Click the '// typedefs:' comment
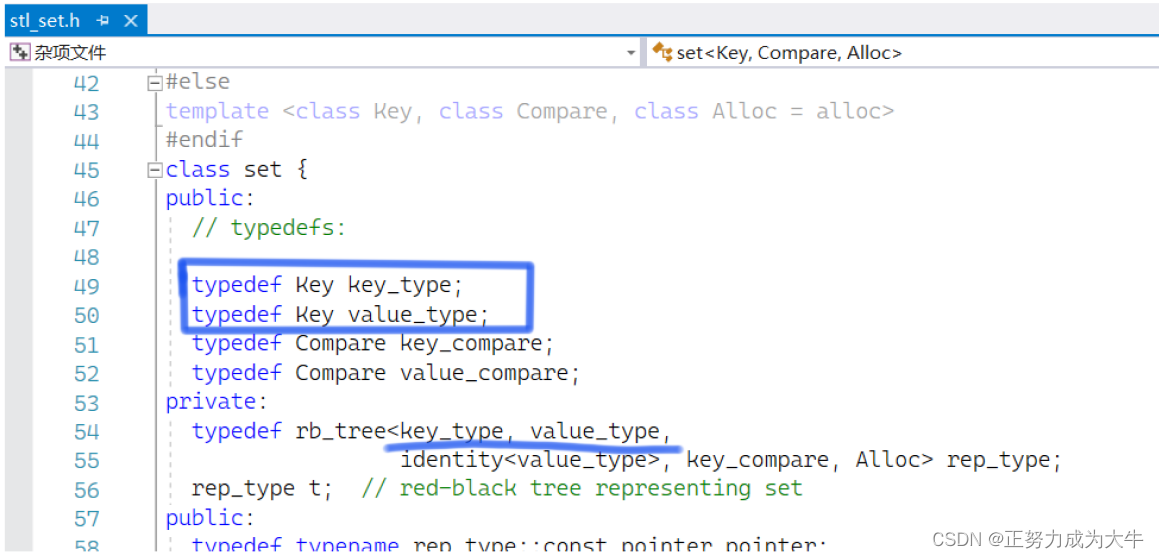 click(x=269, y=228)
